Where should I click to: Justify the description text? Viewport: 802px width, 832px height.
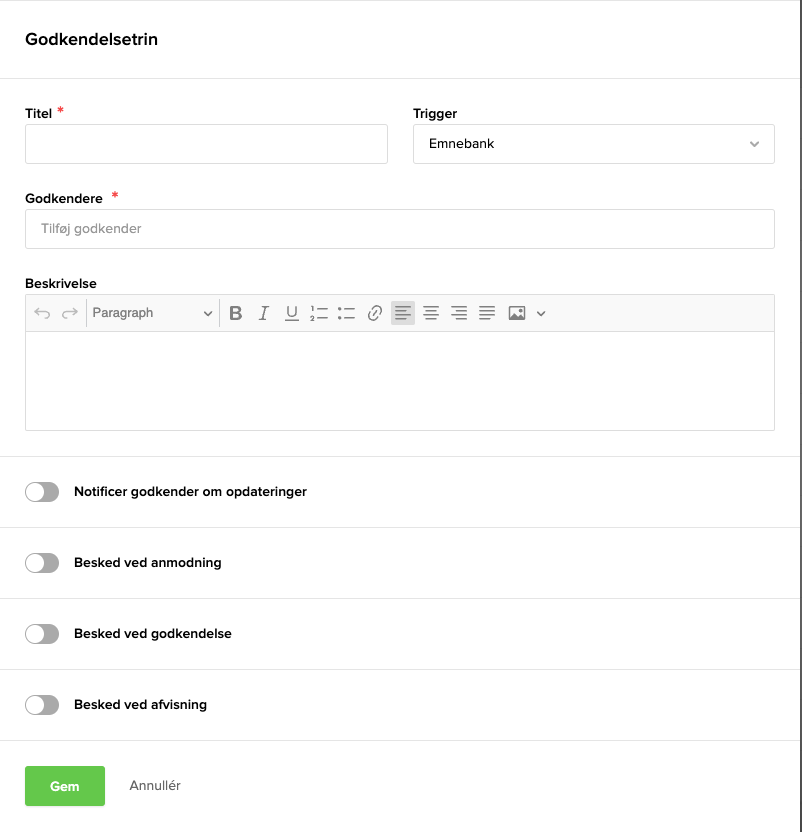tap(487, 313)
